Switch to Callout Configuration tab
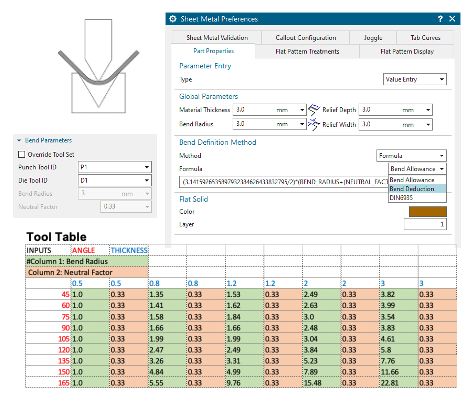The width and height of the screenshot is (466, 398). point(306,38)
